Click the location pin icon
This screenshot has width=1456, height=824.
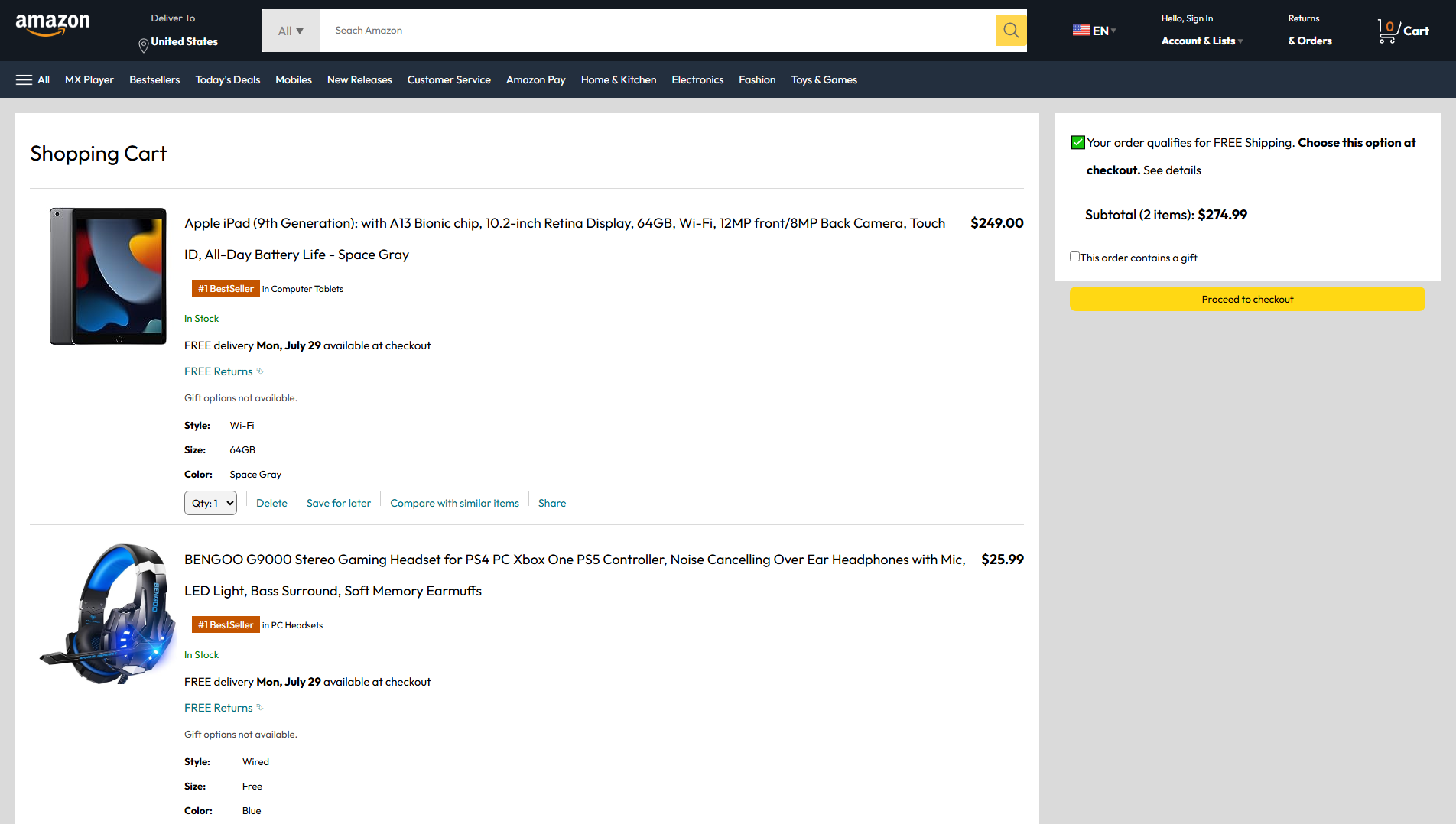click(x=143, y=46)
